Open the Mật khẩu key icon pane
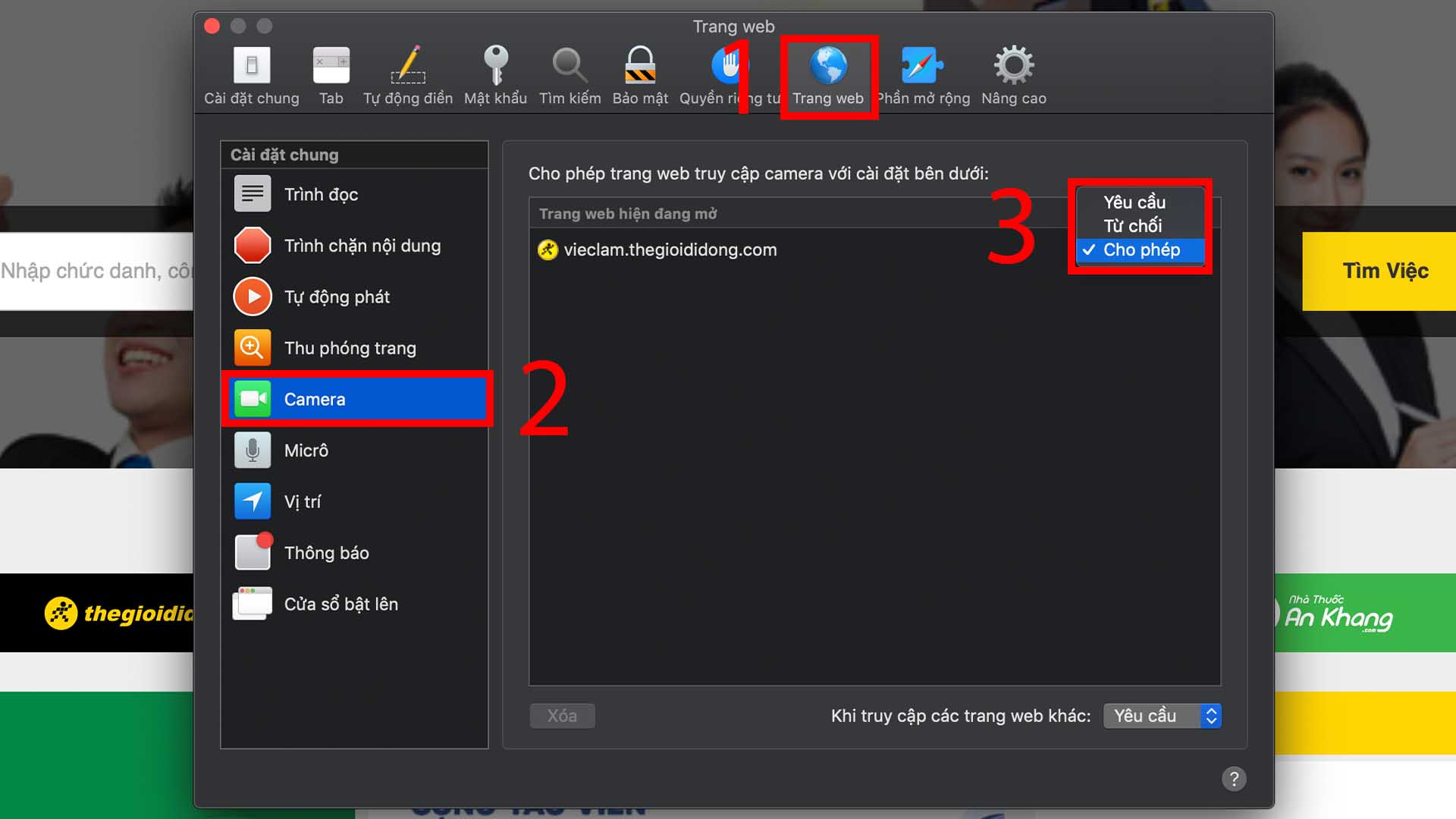The height and width of the screenshot is (819, 1456). [x=495, y=76]
